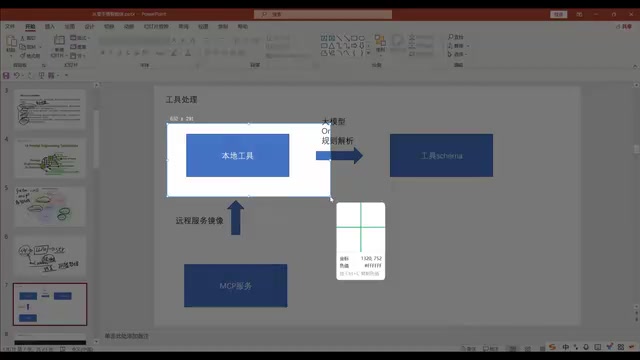Open the 幻灯片放映 ribbon tab

156,27
